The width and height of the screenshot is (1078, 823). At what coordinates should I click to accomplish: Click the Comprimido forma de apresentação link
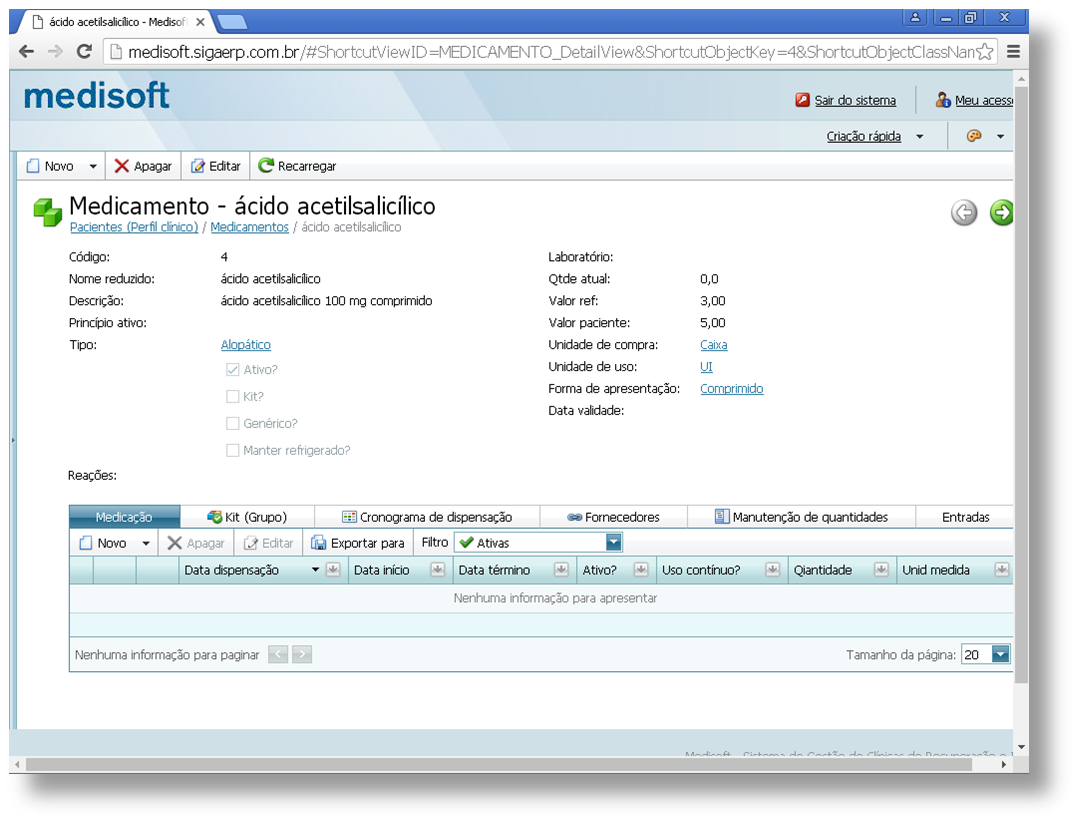[x=732, y=388]
